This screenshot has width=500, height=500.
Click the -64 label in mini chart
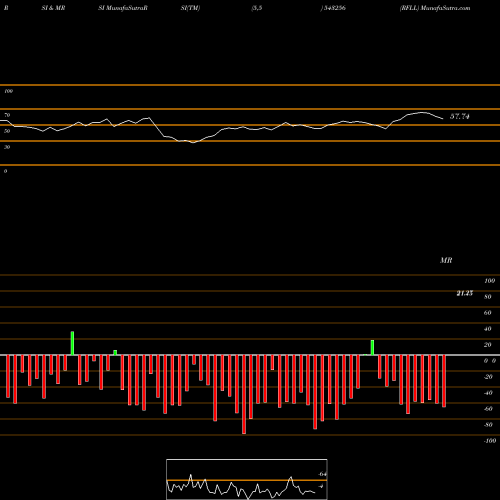(322, 474)
